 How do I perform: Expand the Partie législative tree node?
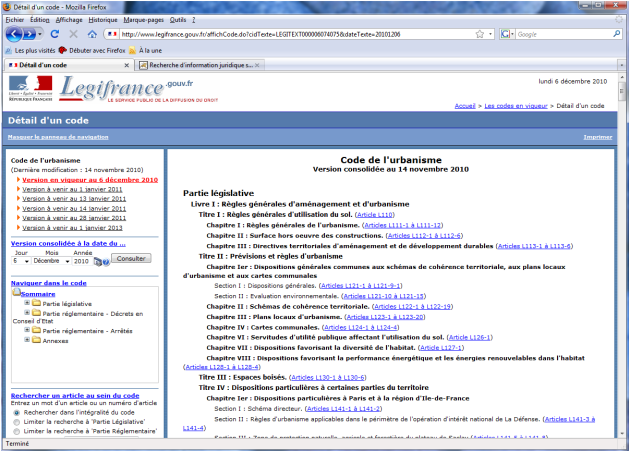(x=27, y=303)
